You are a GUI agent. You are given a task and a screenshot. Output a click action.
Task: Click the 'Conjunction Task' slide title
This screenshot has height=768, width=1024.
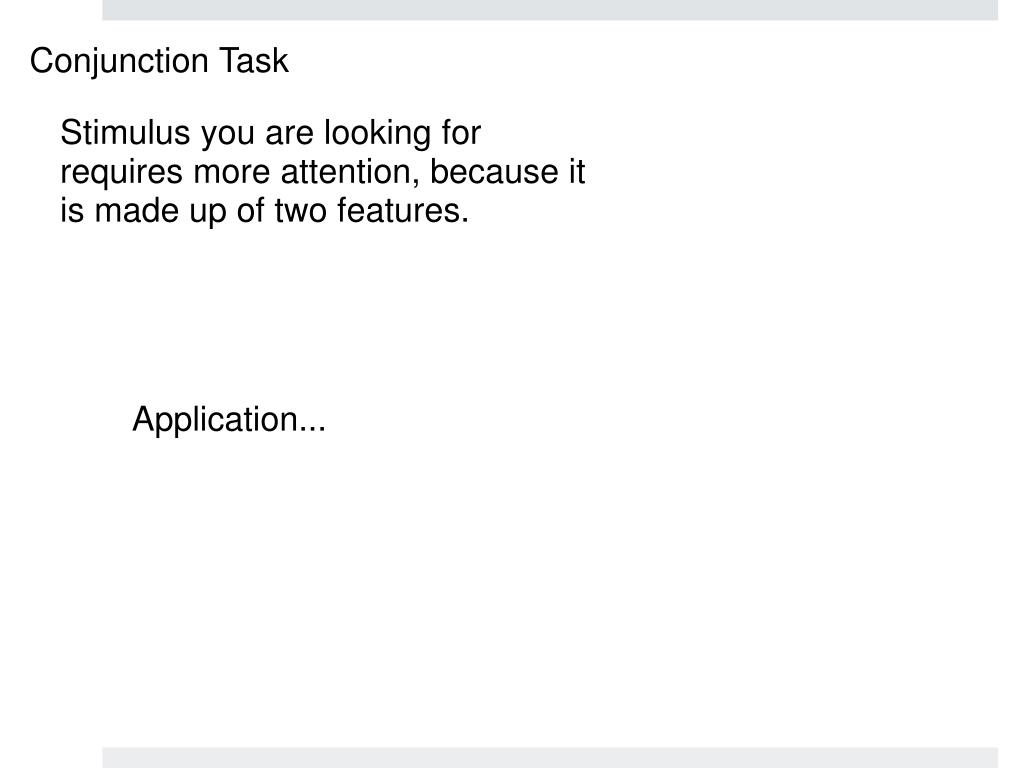point(159,61)
